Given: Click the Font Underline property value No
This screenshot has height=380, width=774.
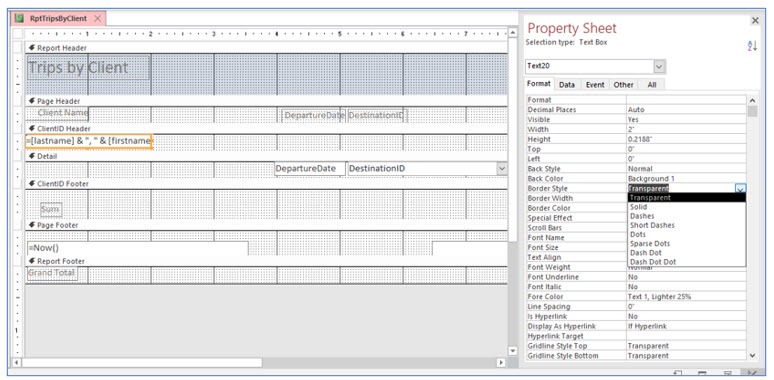Looking at the screenshot, I should [x=686, y=277].
